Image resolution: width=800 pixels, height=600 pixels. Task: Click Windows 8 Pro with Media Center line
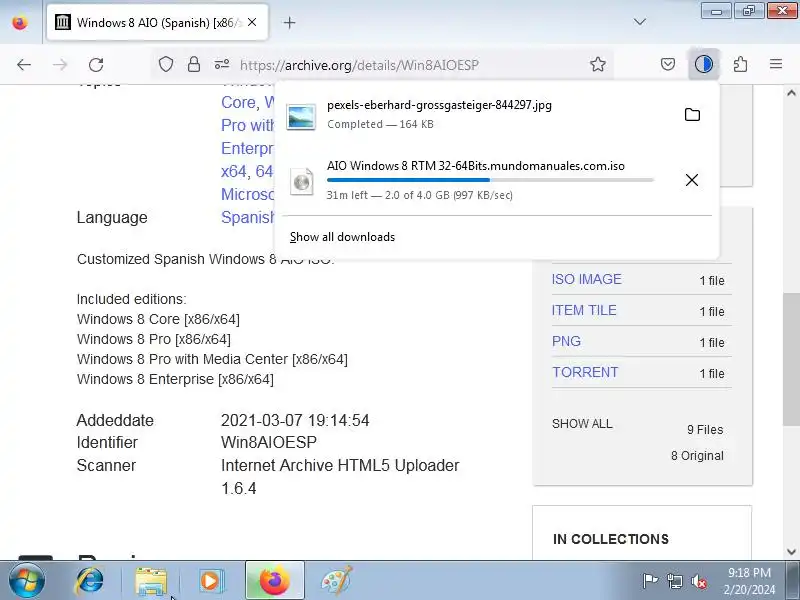coord(212,359)
